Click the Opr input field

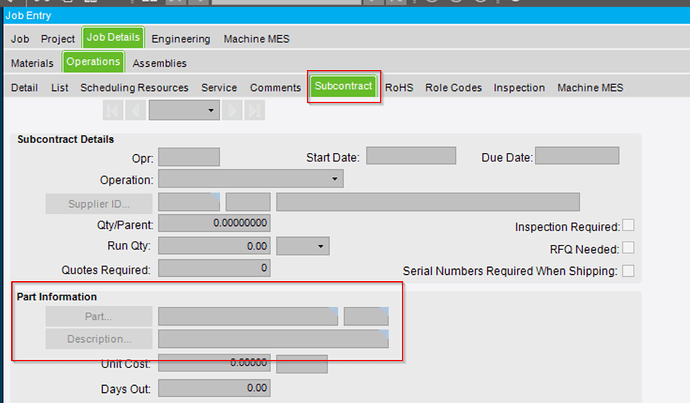(189, 157)
